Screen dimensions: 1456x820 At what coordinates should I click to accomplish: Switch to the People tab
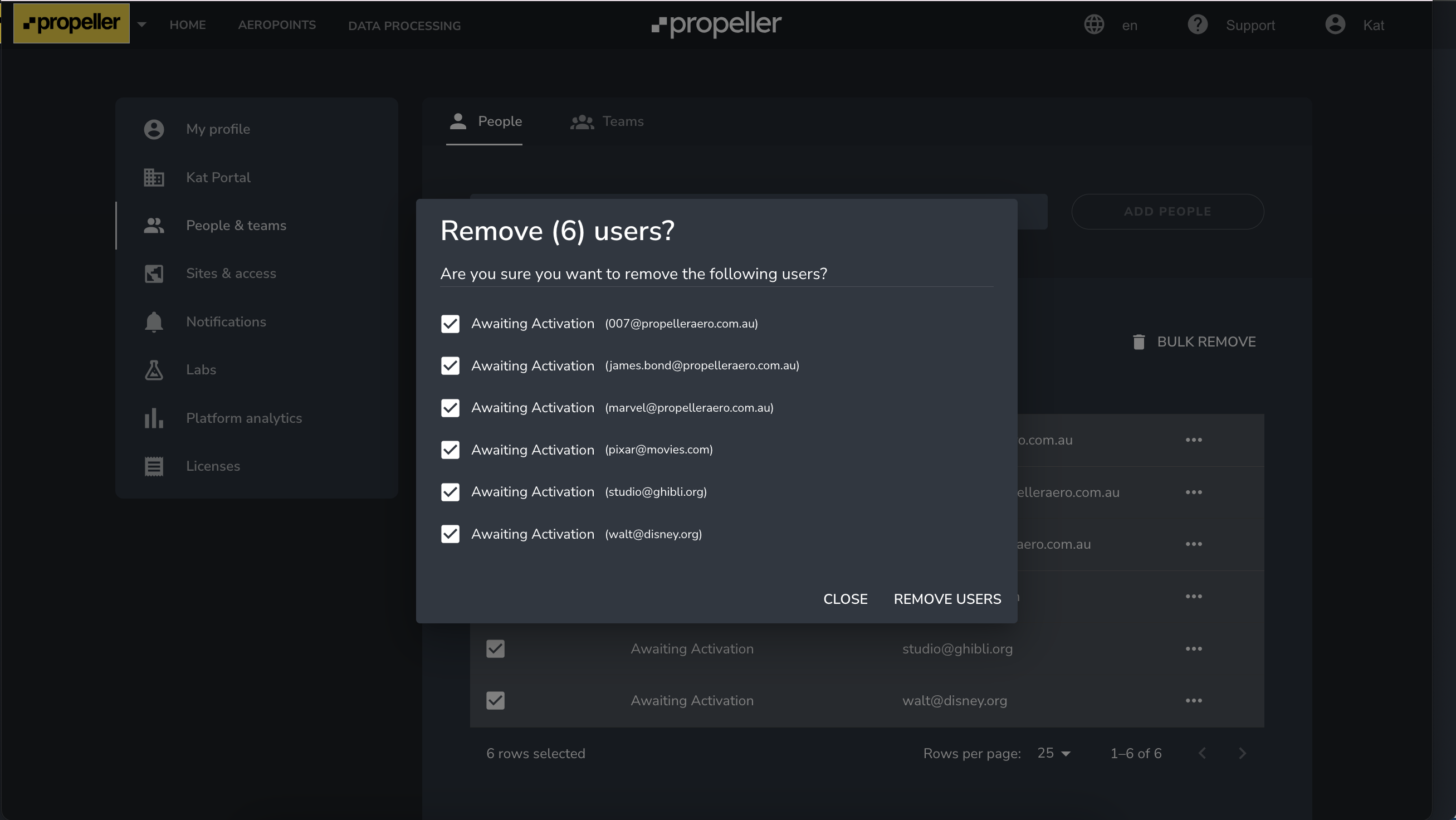click(x=485, y=121)
